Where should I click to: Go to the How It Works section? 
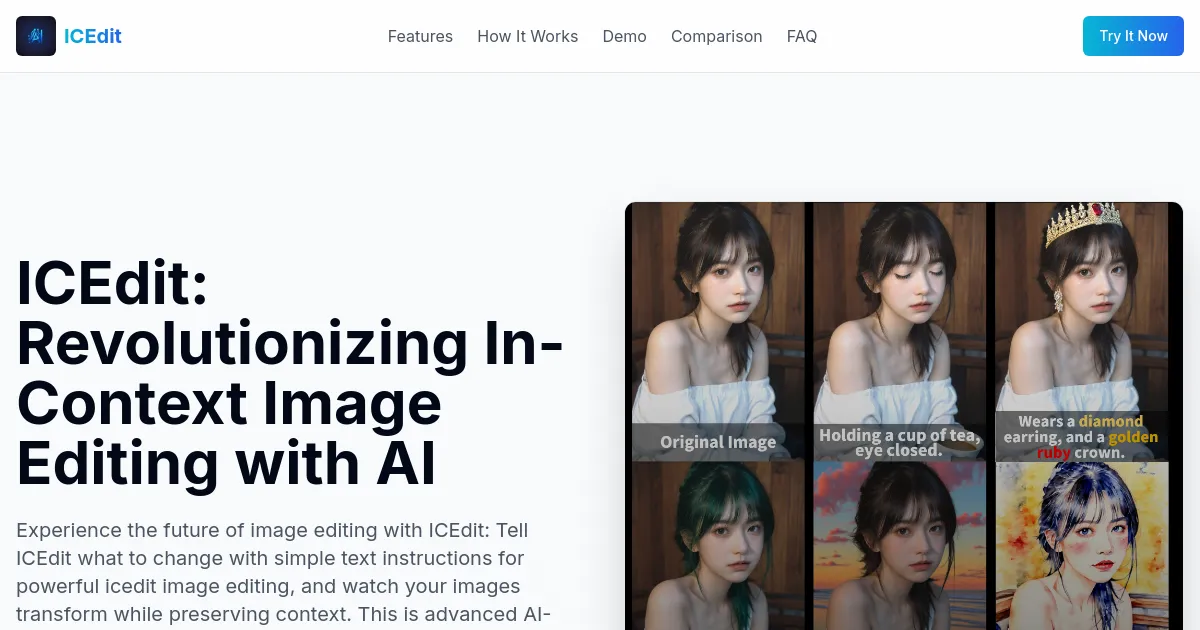pos(527,36)
